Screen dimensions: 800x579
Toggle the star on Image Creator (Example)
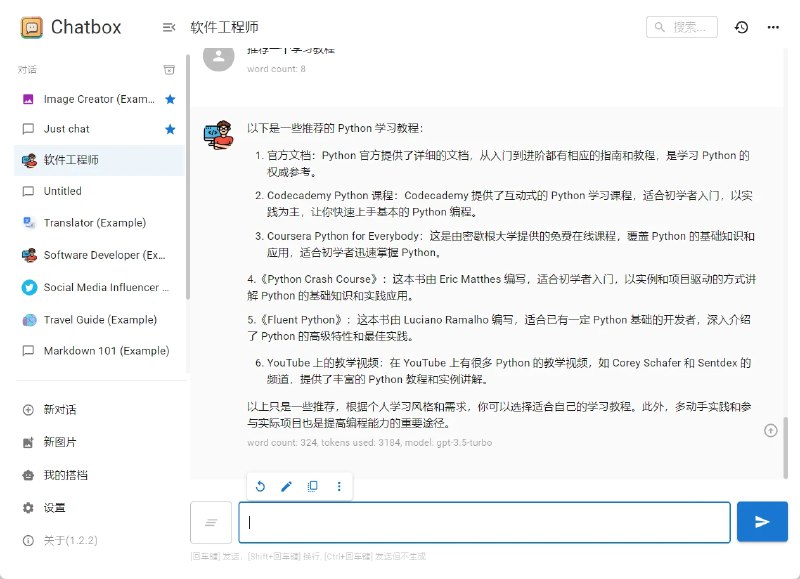(x=170, y=99)
